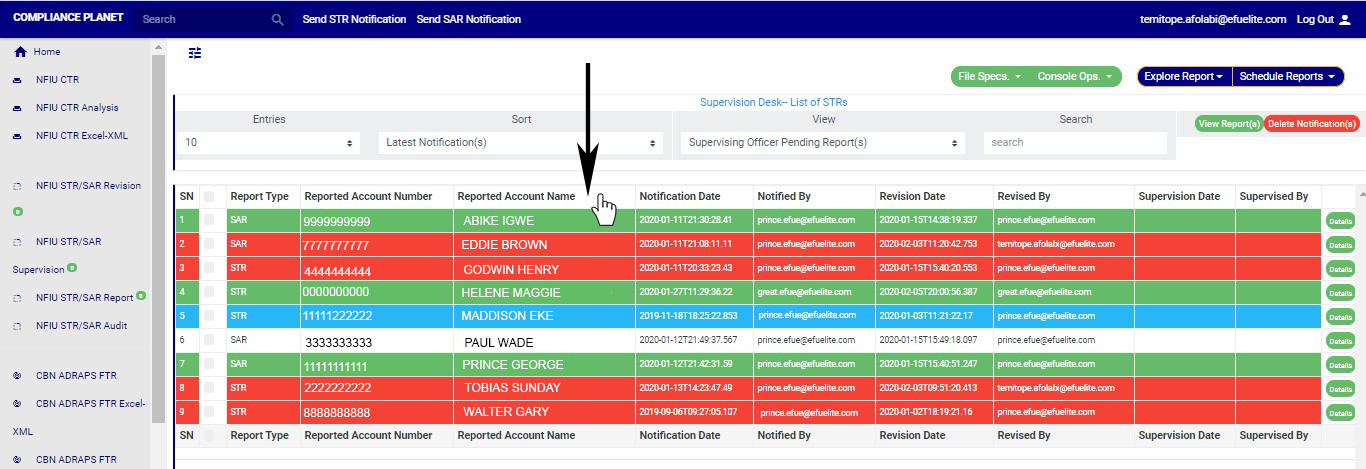Tick the checkbox for ABIKE IGWE row

tap(210, 220)
